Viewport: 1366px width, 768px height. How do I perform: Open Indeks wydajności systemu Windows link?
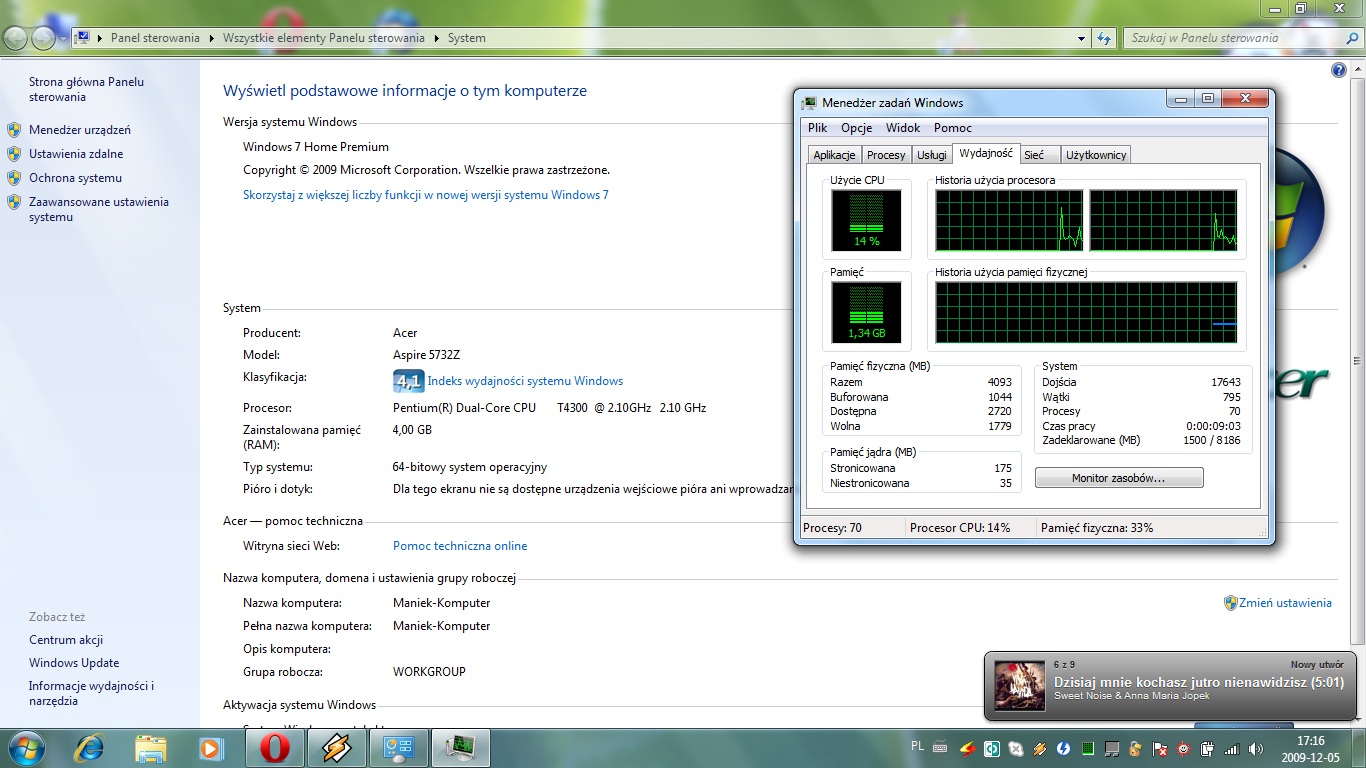coord(525,381)
